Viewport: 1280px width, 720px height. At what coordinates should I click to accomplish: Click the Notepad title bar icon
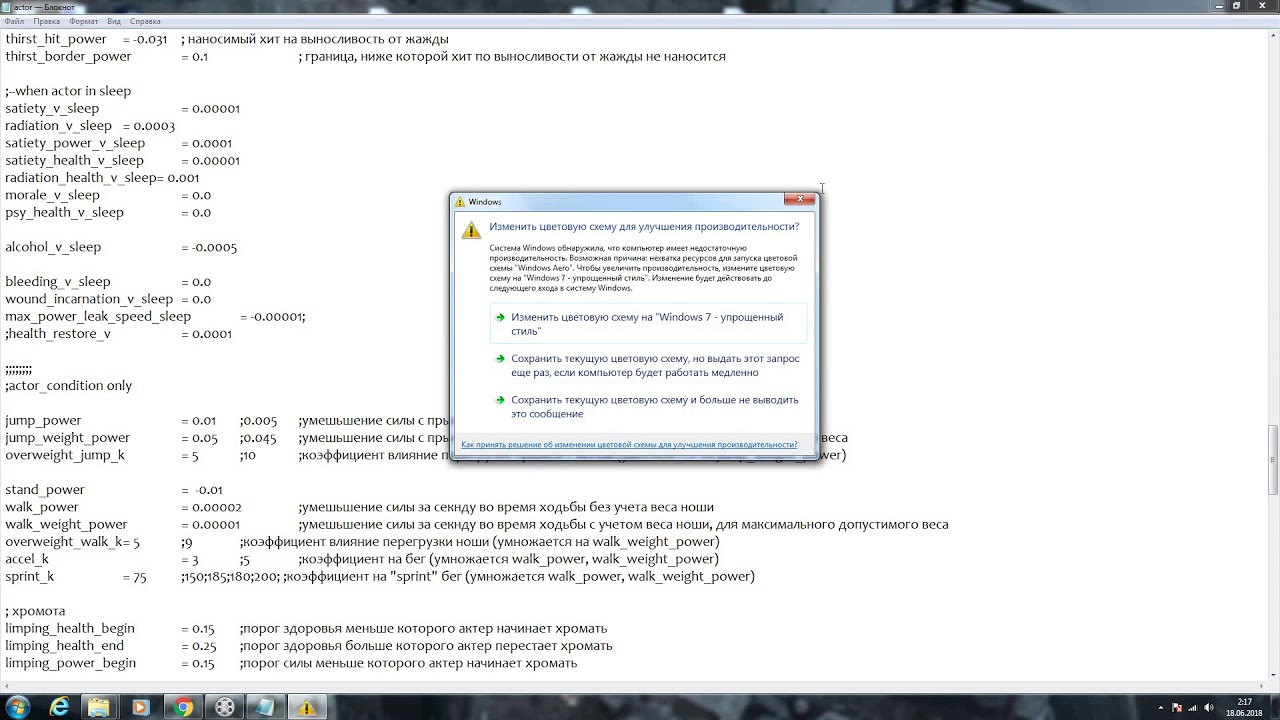[x=7, y=7]
